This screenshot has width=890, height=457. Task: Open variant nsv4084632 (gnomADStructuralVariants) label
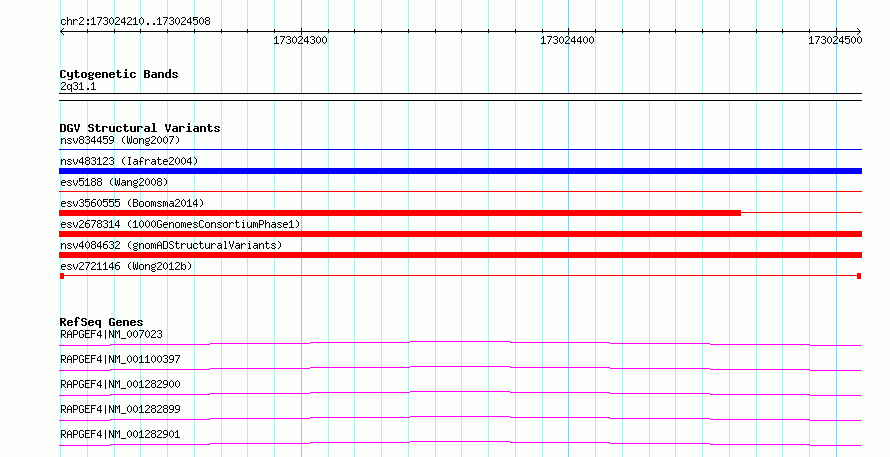pyautogui.click(x=171, y=245)
